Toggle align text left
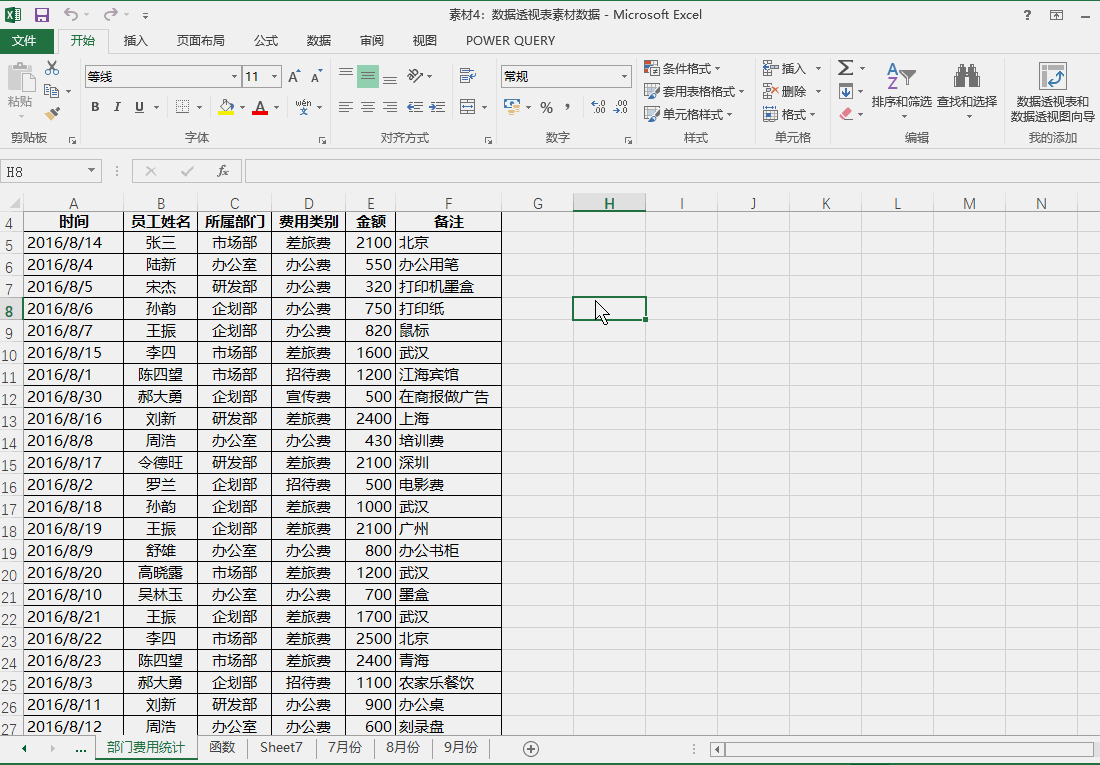Image resolution: width=1100 pixels, height=765 pixels. pyautogui.click(x=346, y=107)
